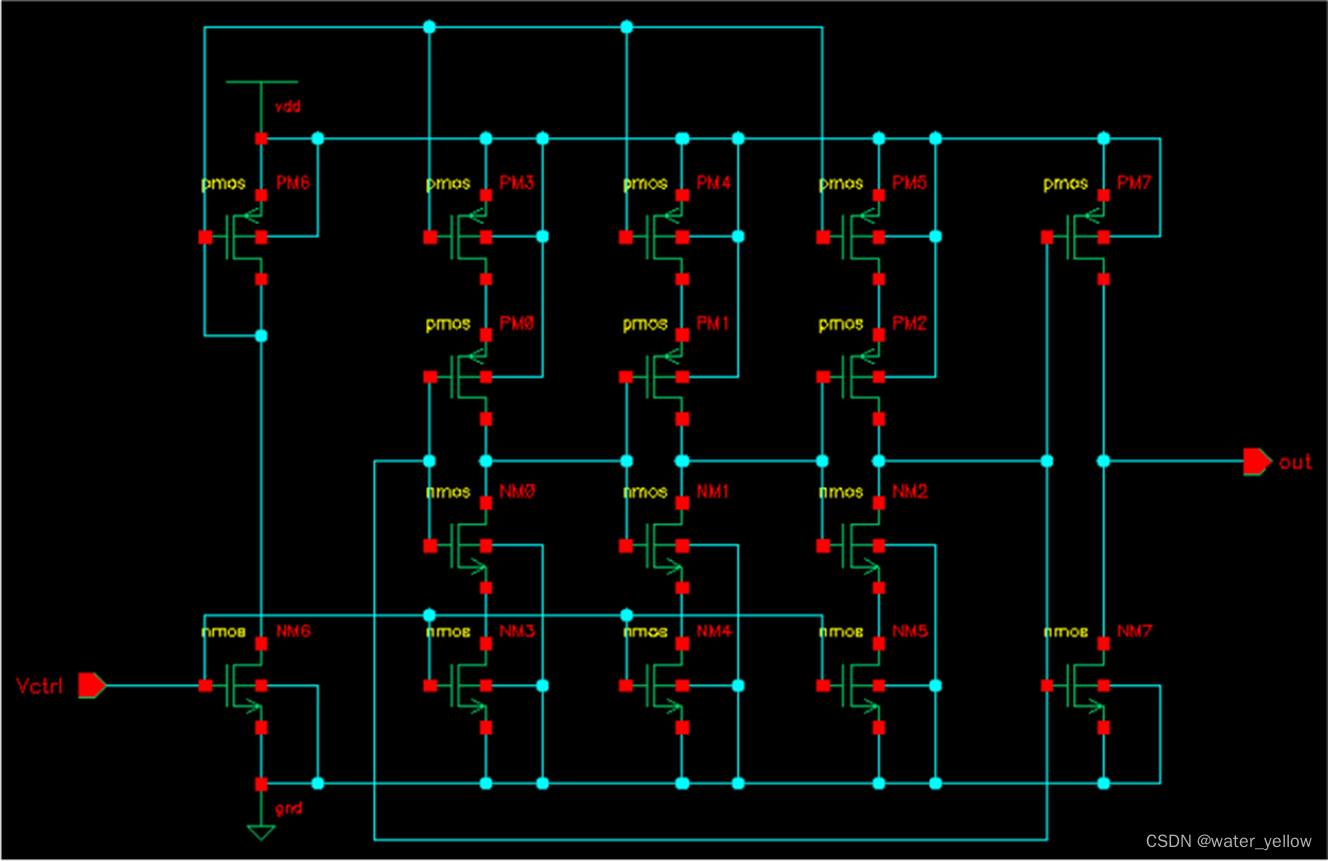Click the pmos cell label beside PM7
Image resolution: width=1328 pixels, height=861 pixels.
click(x=1065, y=184)
